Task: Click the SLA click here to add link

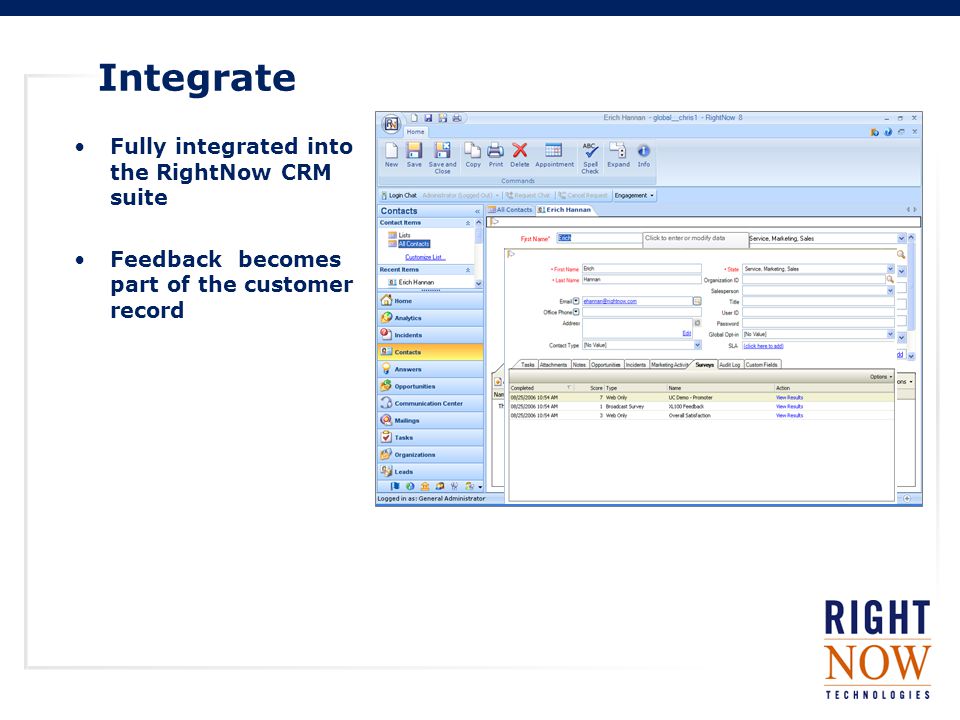Action: tap(763, 346)
